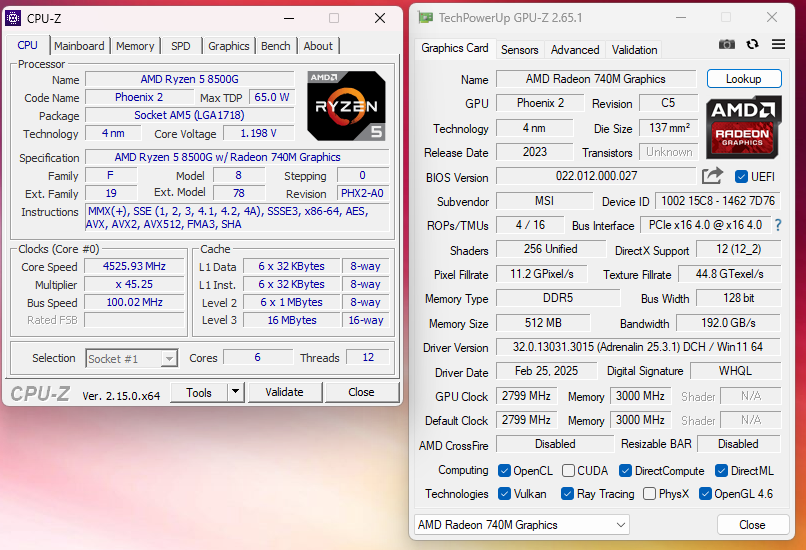Open the GPU selector dropdown in GPU-Z
The width and height of the screenshot is (806, 550).
click(522, 525)
